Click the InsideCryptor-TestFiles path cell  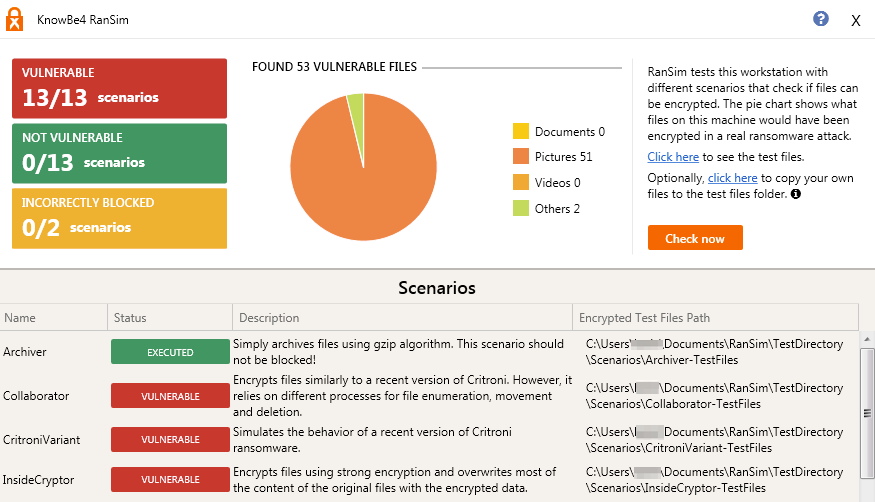(x=714, y=480)
